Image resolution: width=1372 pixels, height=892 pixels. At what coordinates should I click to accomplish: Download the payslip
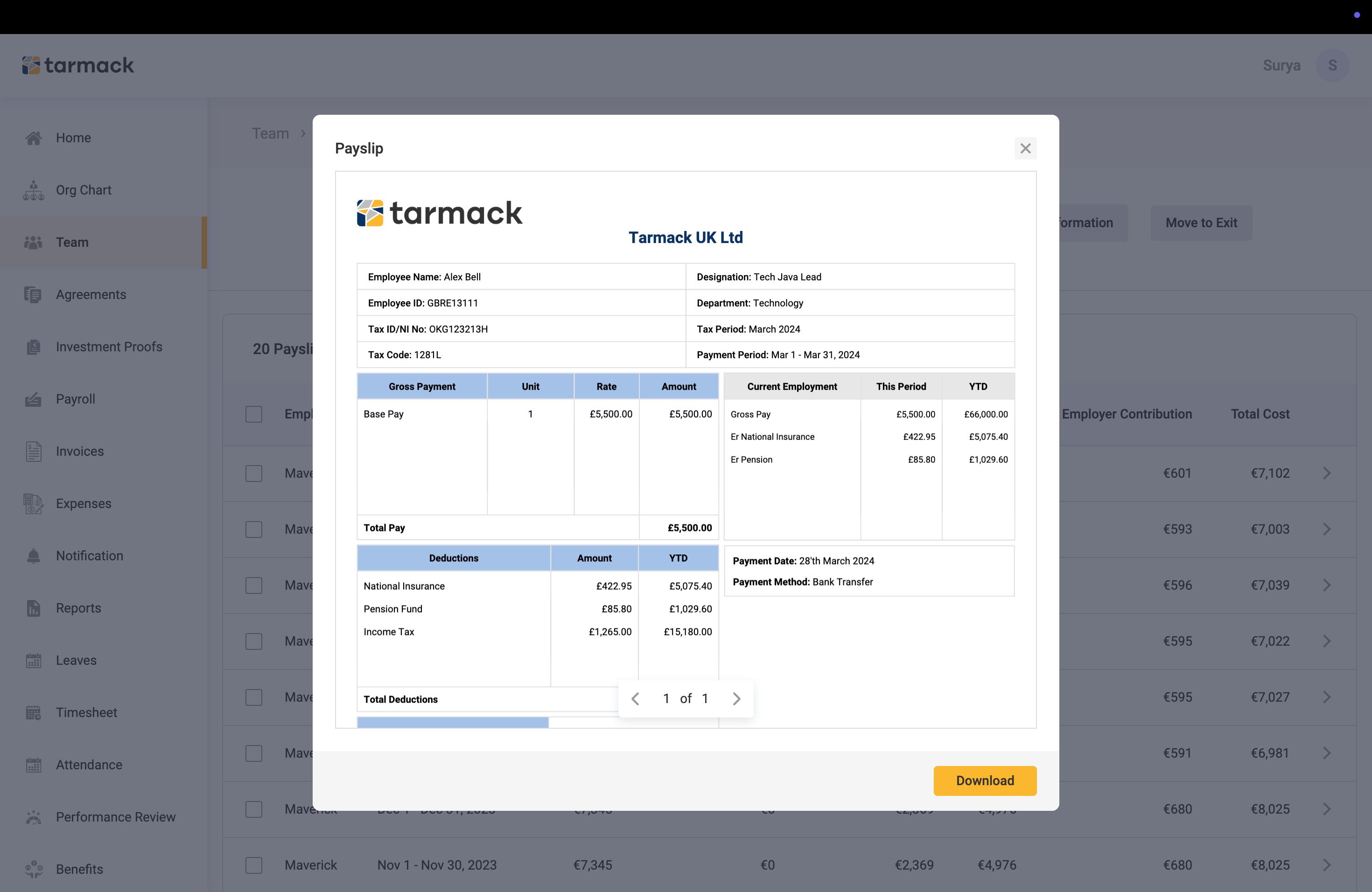point(985,781)
